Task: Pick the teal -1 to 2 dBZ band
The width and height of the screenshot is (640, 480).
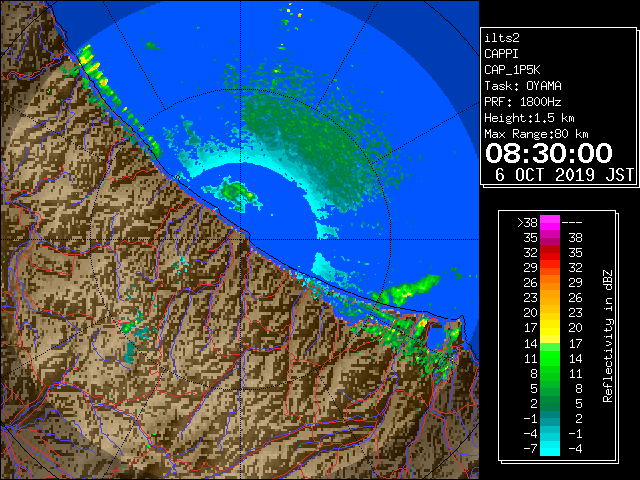Action: click(x=550, y=418)
